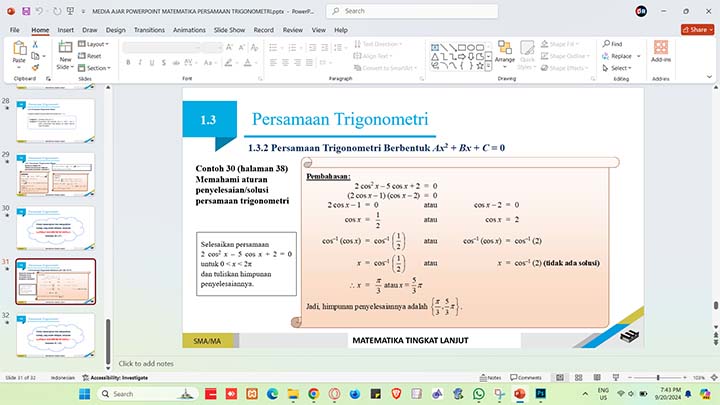The height and width of the screenshot is (405, 720).
Task: Open the Select dropdown
Action: pos(618,68)
